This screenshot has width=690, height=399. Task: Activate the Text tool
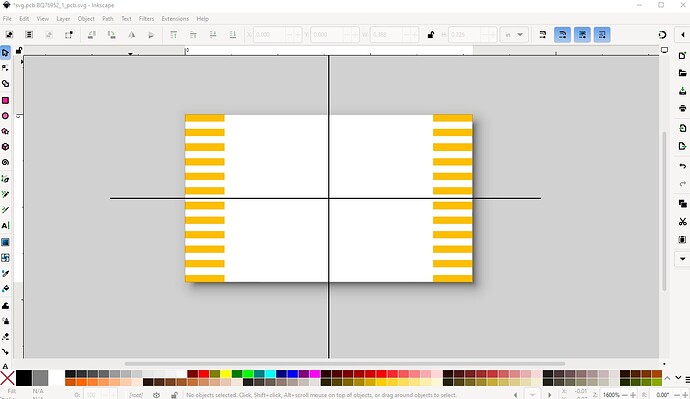coord(5,226)
